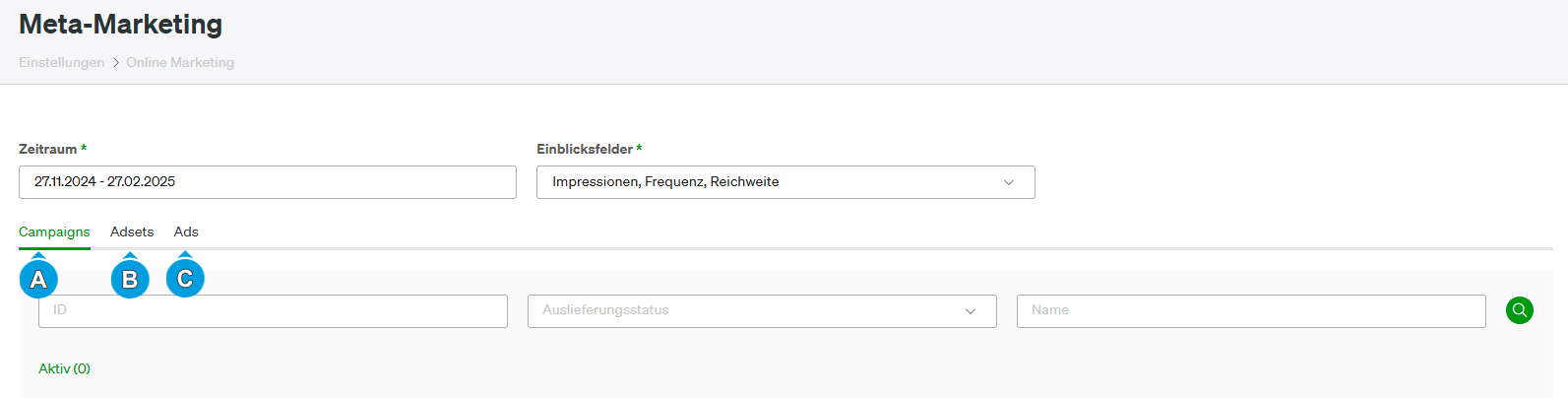Focus the Name search input field
1568x398 pixels.
pos(1251,311)
